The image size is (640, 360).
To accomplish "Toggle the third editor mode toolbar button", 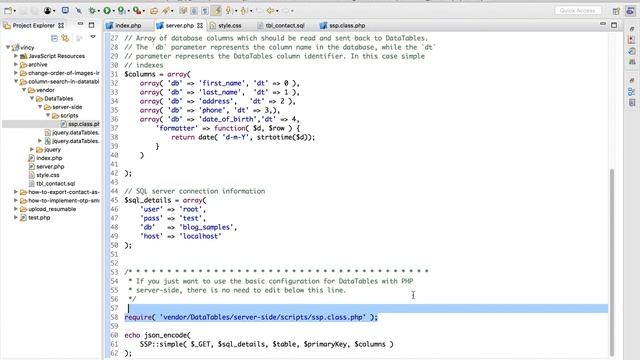I will (205, 11).
